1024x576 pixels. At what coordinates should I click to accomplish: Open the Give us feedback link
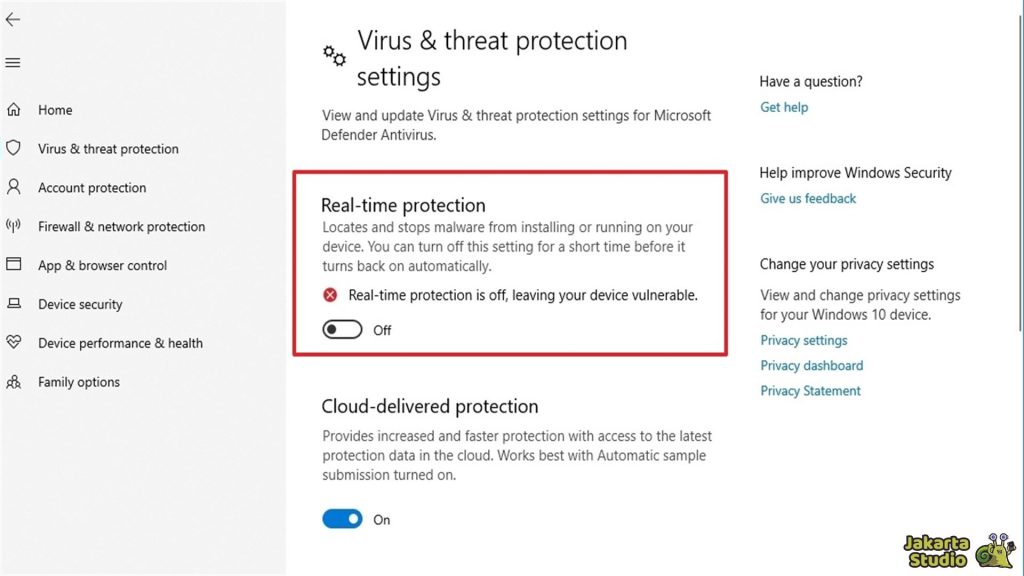pos(807,198)
